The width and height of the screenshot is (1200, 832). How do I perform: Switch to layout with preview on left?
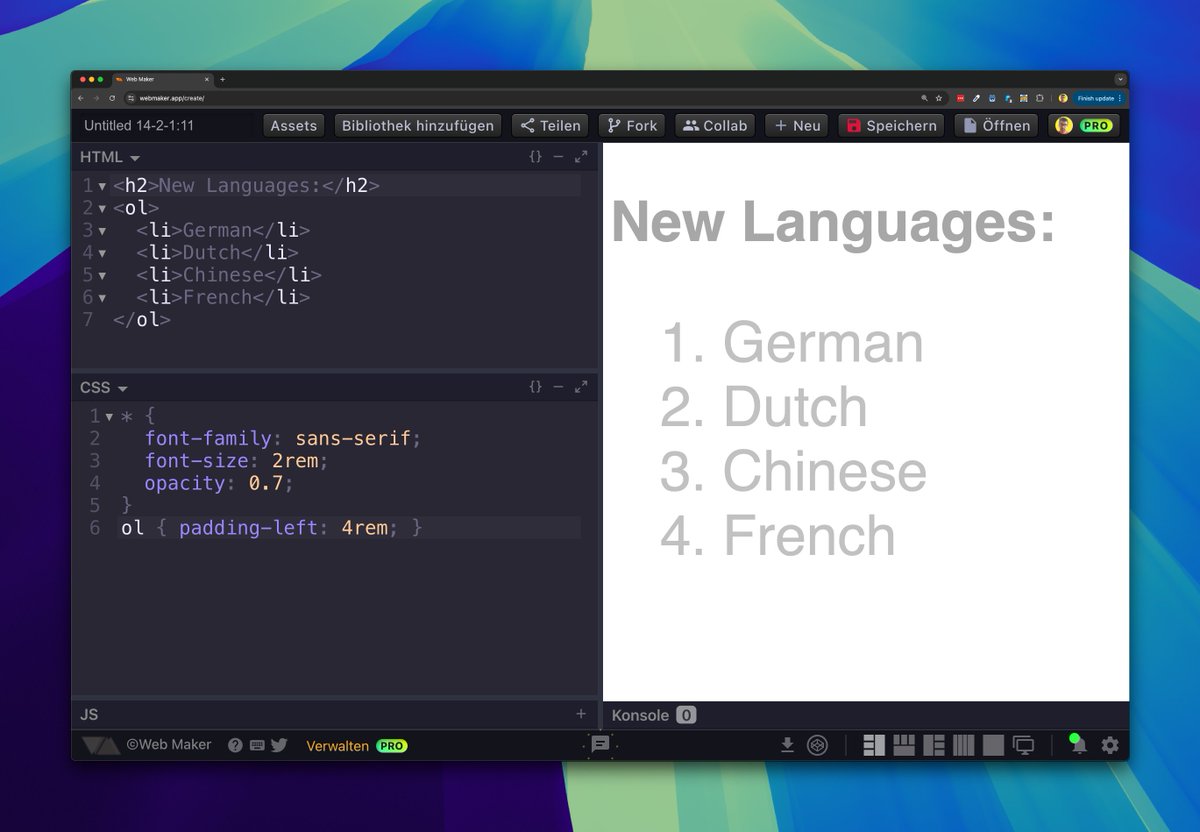click(934, 745)
